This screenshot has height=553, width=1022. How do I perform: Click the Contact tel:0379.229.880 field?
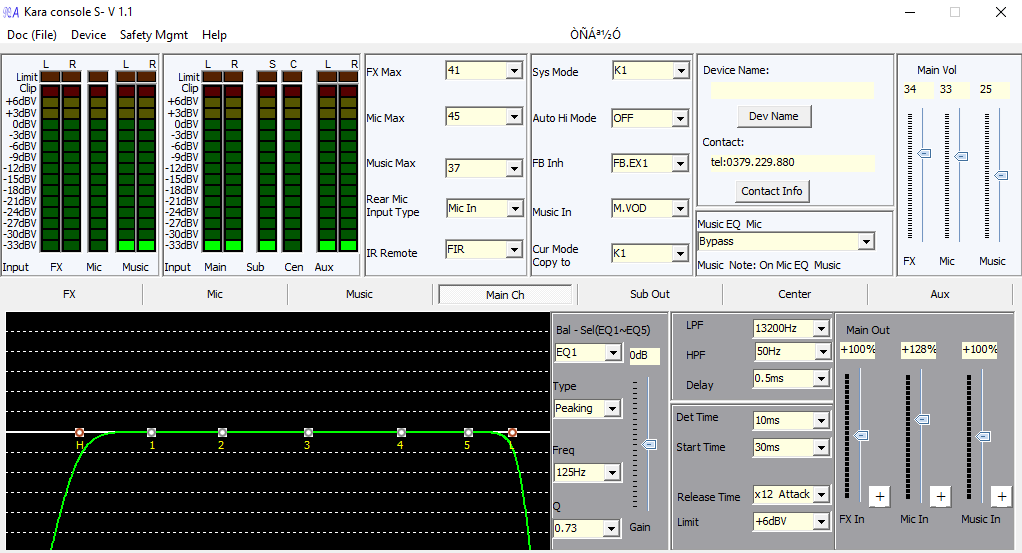click(x=792, y=163)
